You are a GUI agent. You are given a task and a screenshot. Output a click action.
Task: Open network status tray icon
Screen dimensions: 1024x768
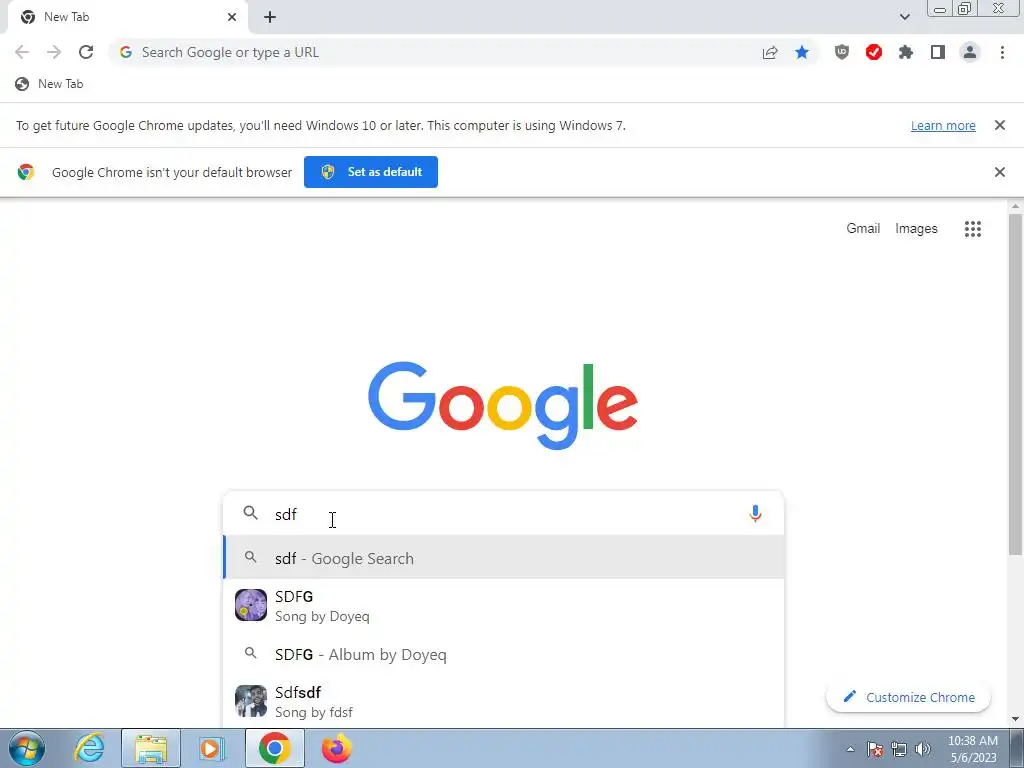coord(899,749)
